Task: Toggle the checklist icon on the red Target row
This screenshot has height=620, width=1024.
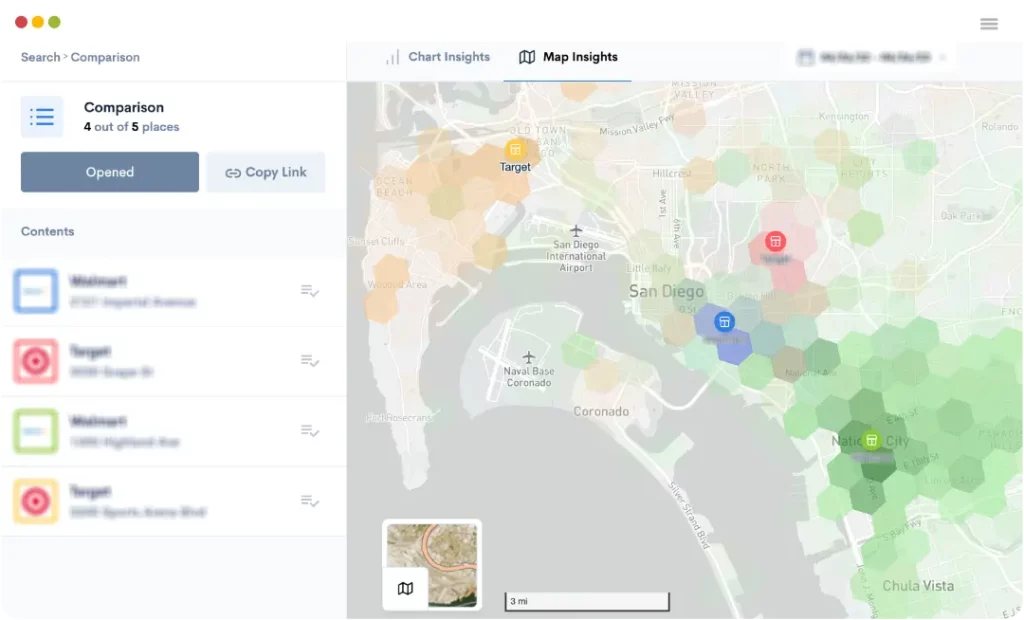Action: [310, 361]
